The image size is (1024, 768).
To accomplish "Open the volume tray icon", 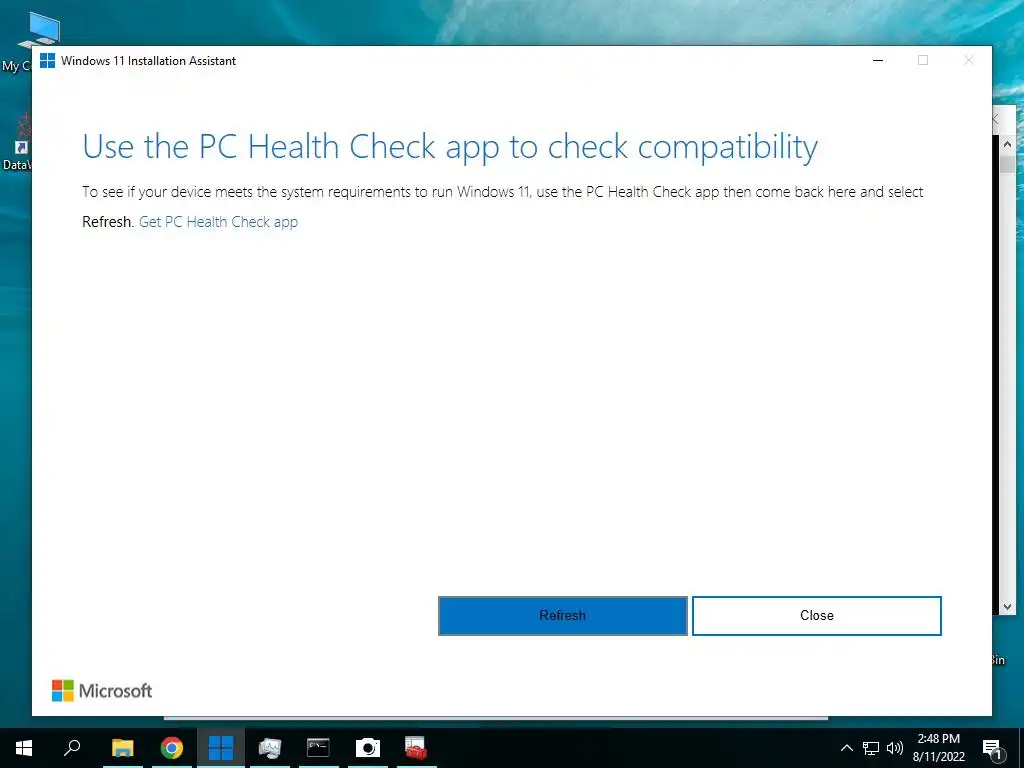I will point(895,748).
